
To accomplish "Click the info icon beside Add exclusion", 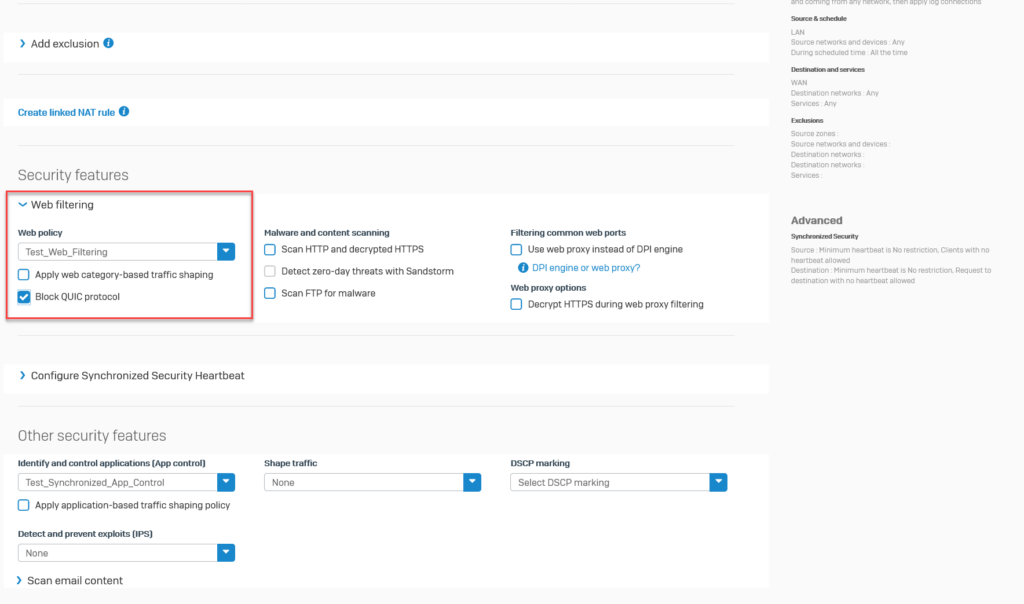I will [x=108, y=43].
